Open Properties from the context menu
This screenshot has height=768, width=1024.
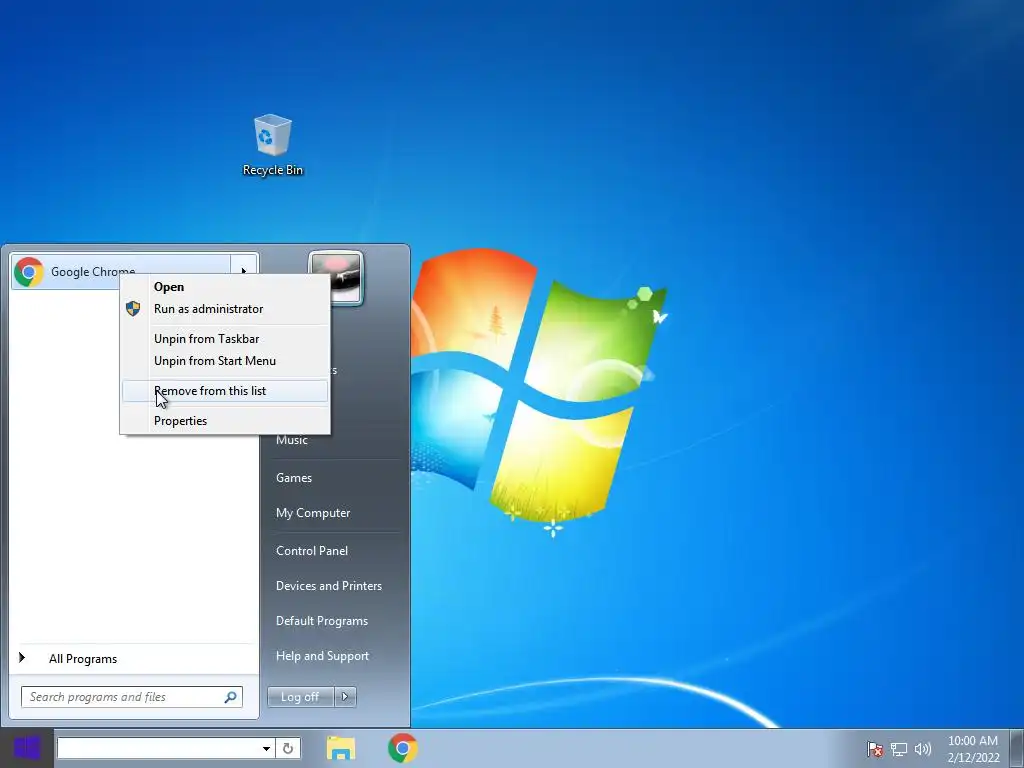tap(225, 421)
